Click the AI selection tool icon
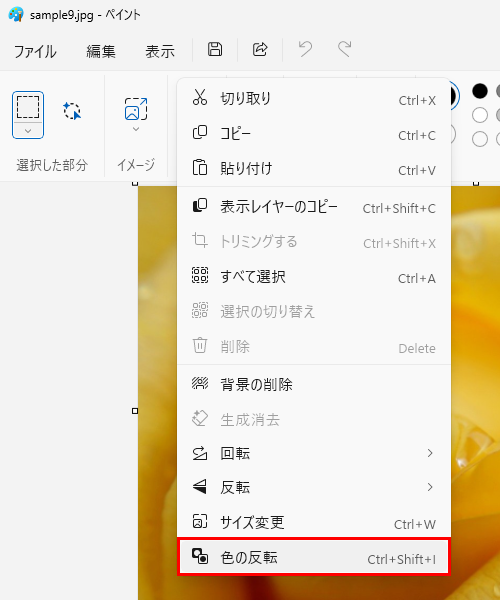The height and width of the screenshot is (600, 500). click(x=72, y=111)
